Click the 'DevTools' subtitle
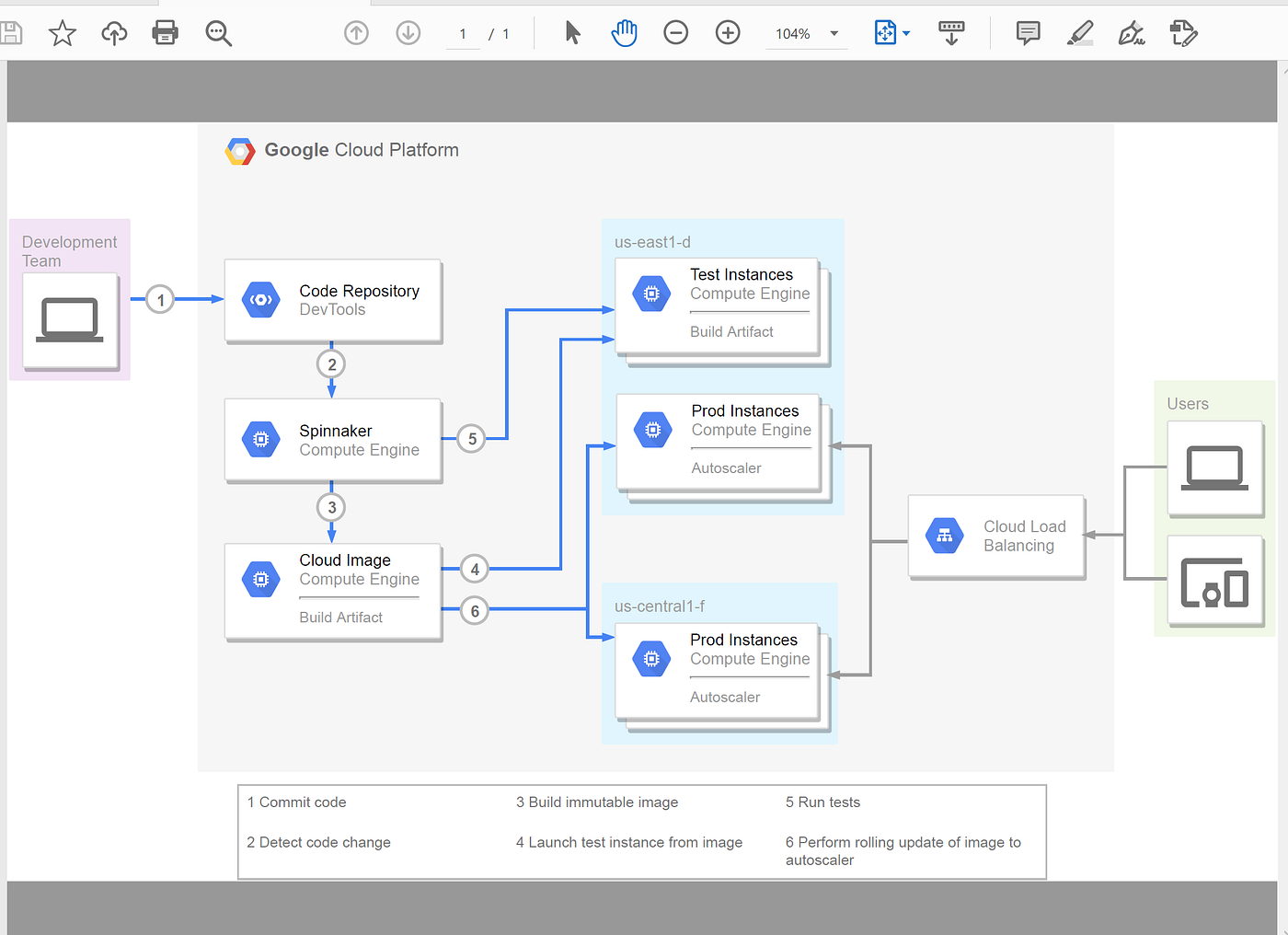Screen dimensions: 1288x935 coord(332,310)
